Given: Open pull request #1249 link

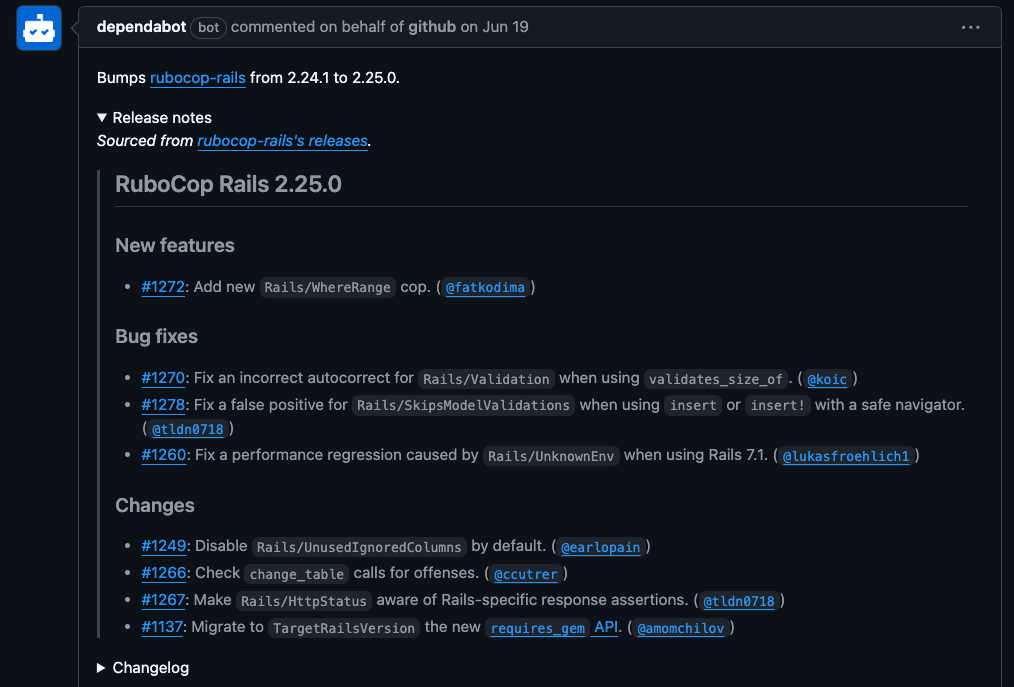Looking at the screenshot, I should click(164, 547).
